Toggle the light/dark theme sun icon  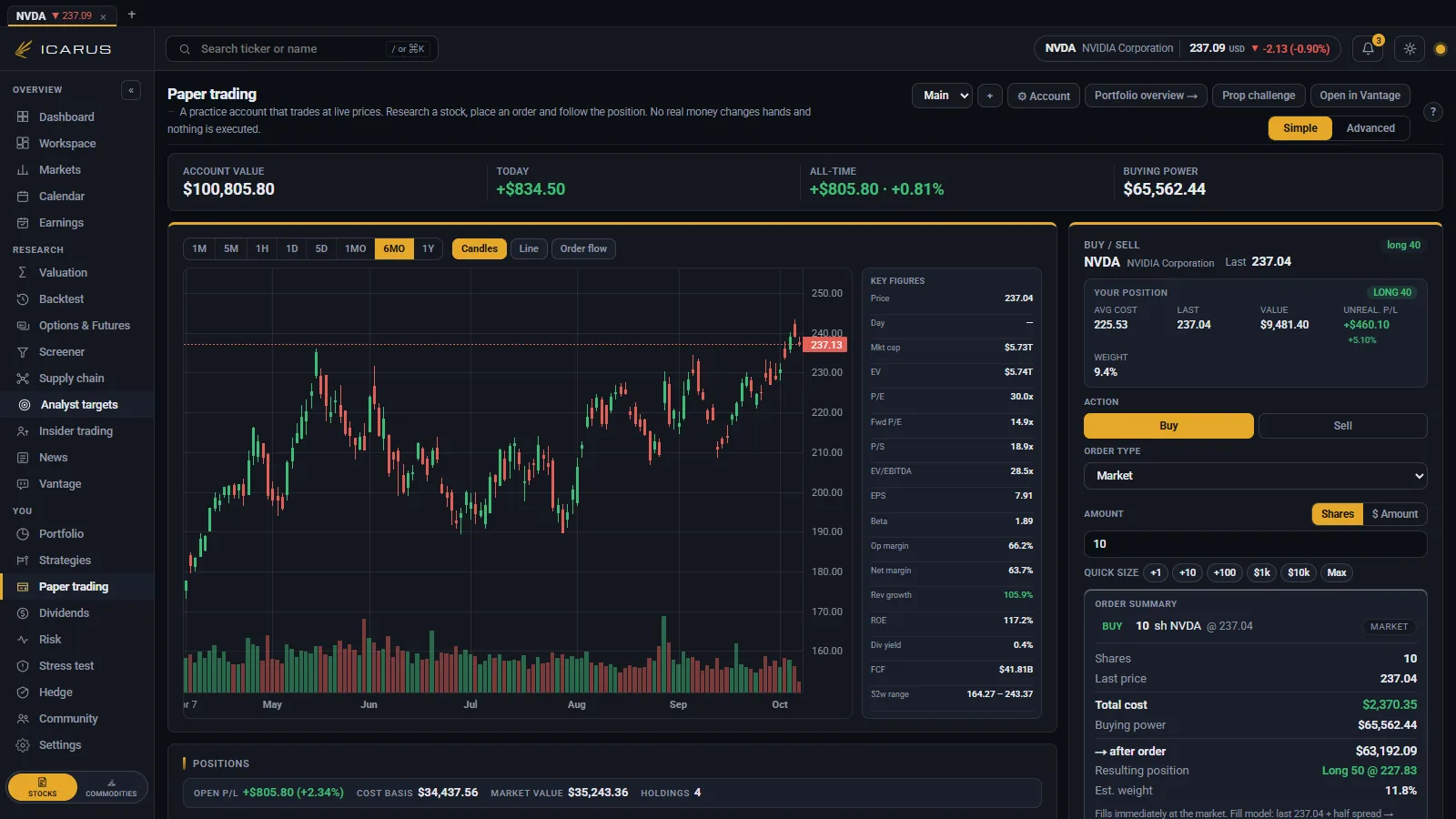pos(1410,49)
